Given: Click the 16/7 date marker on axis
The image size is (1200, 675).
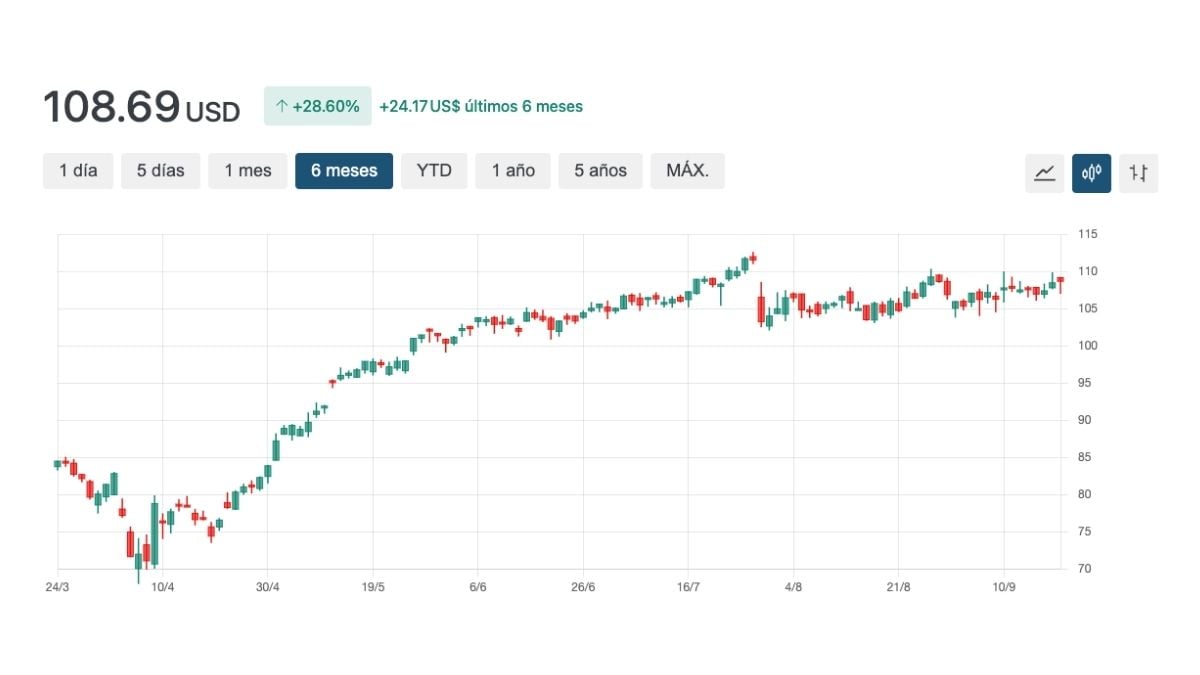Looking at the screenshot, I should (x=688, y=587).
